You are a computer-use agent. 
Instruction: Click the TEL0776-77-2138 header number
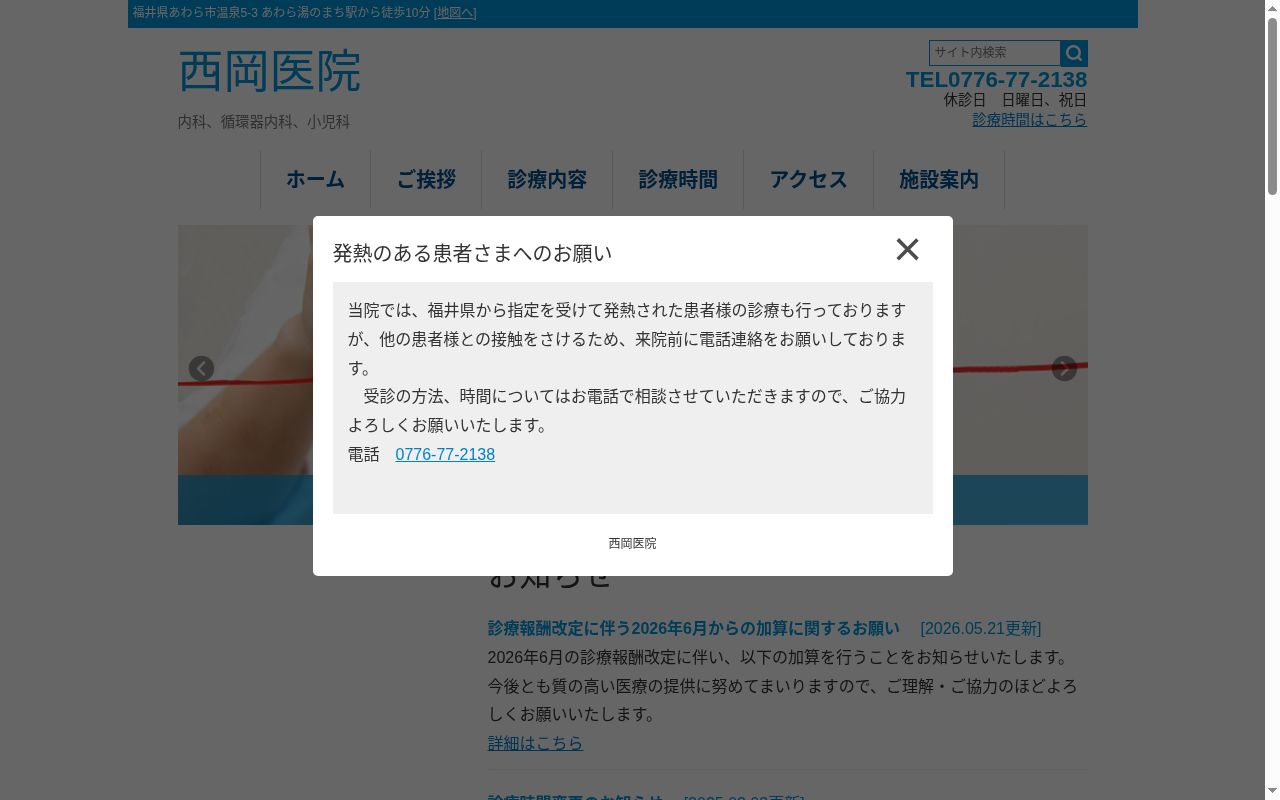coord(996,79)
